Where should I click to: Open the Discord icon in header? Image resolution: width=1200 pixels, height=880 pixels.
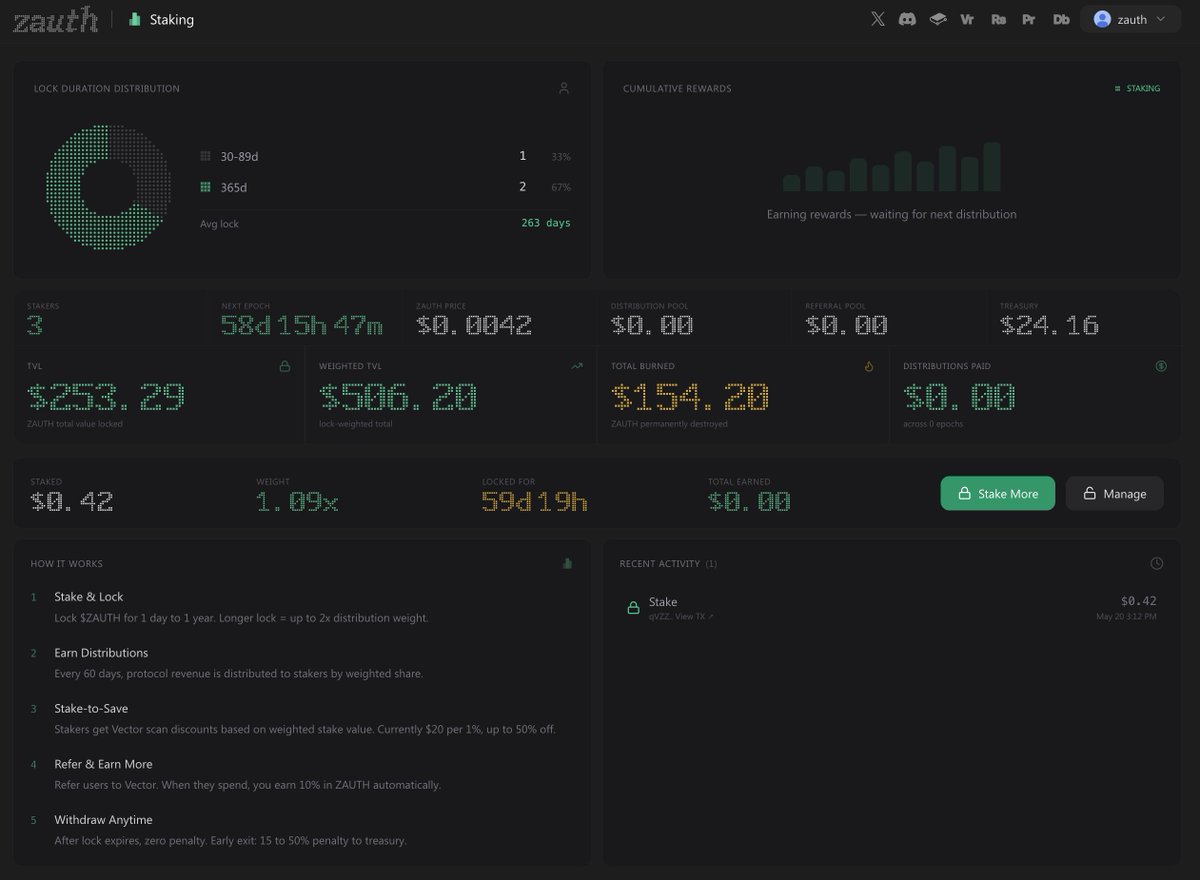click(x=907, y=19)
